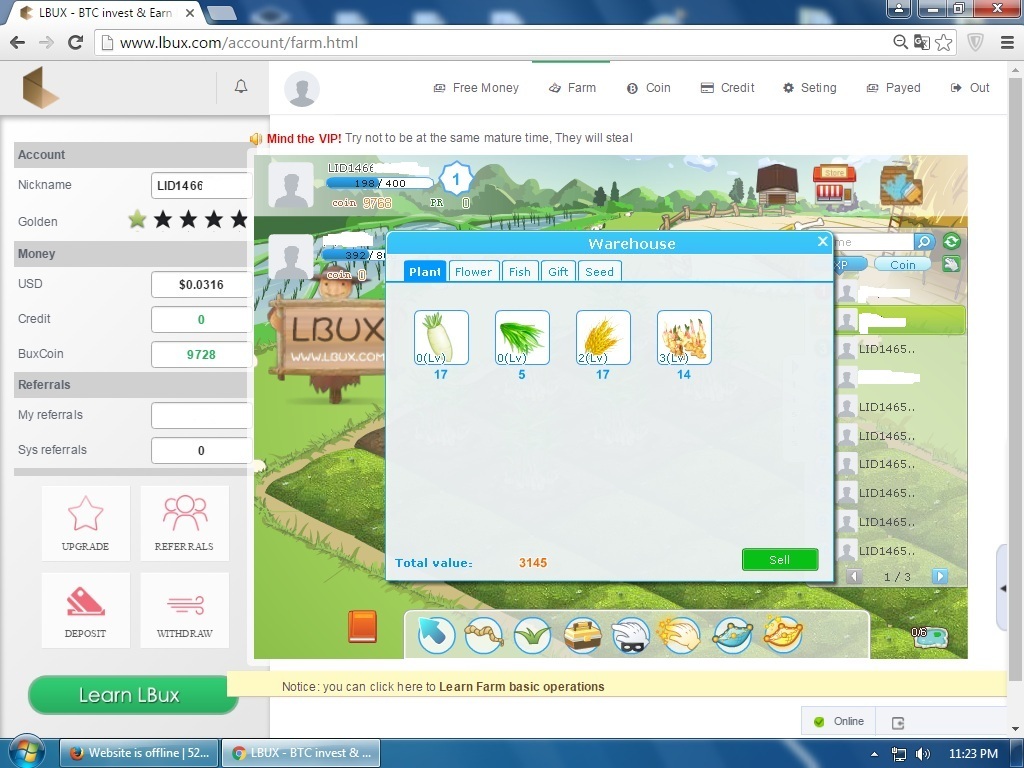Screen dimensions: 1024x768
Task: Switch to the Seed tab
Action: click(x=600, y=272)
